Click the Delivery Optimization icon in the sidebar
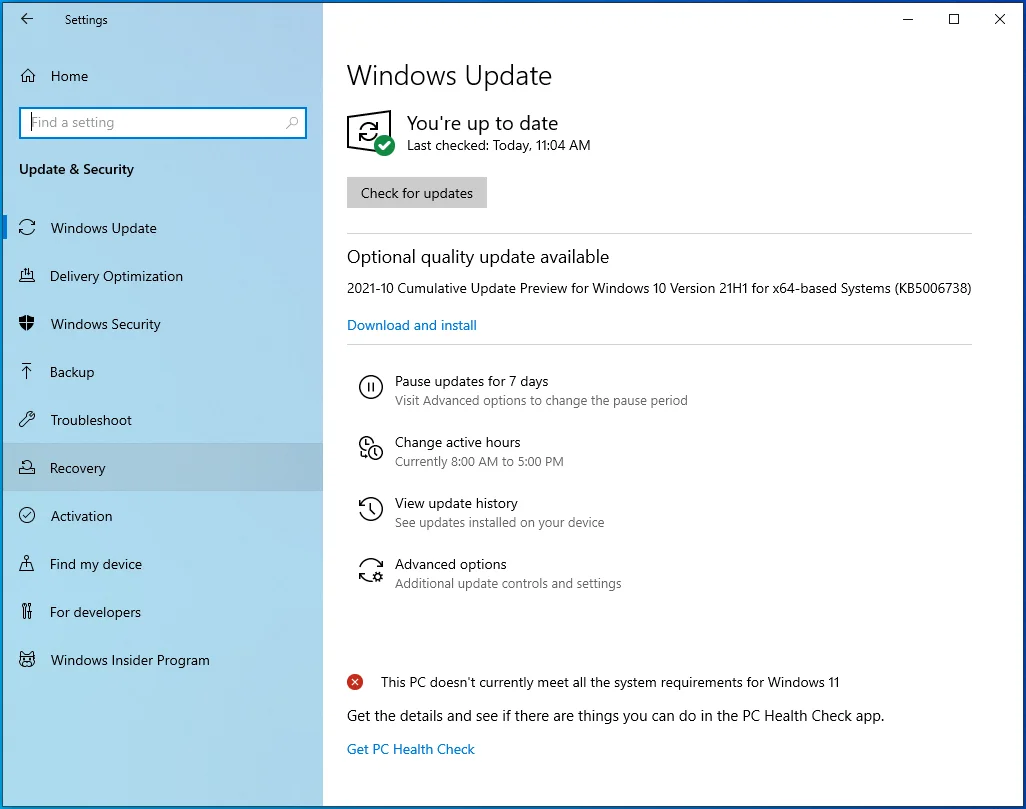This screenshot has width=1026, height=809. tap(27, 276)
